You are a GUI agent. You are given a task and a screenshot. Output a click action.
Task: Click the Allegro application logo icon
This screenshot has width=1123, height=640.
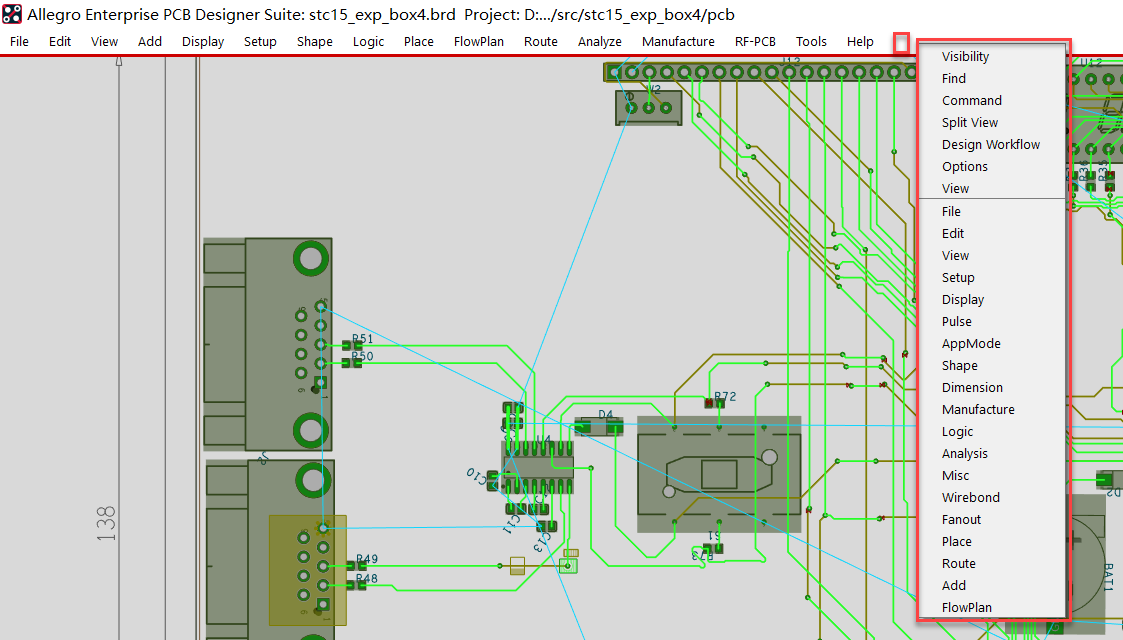point(12,14)
